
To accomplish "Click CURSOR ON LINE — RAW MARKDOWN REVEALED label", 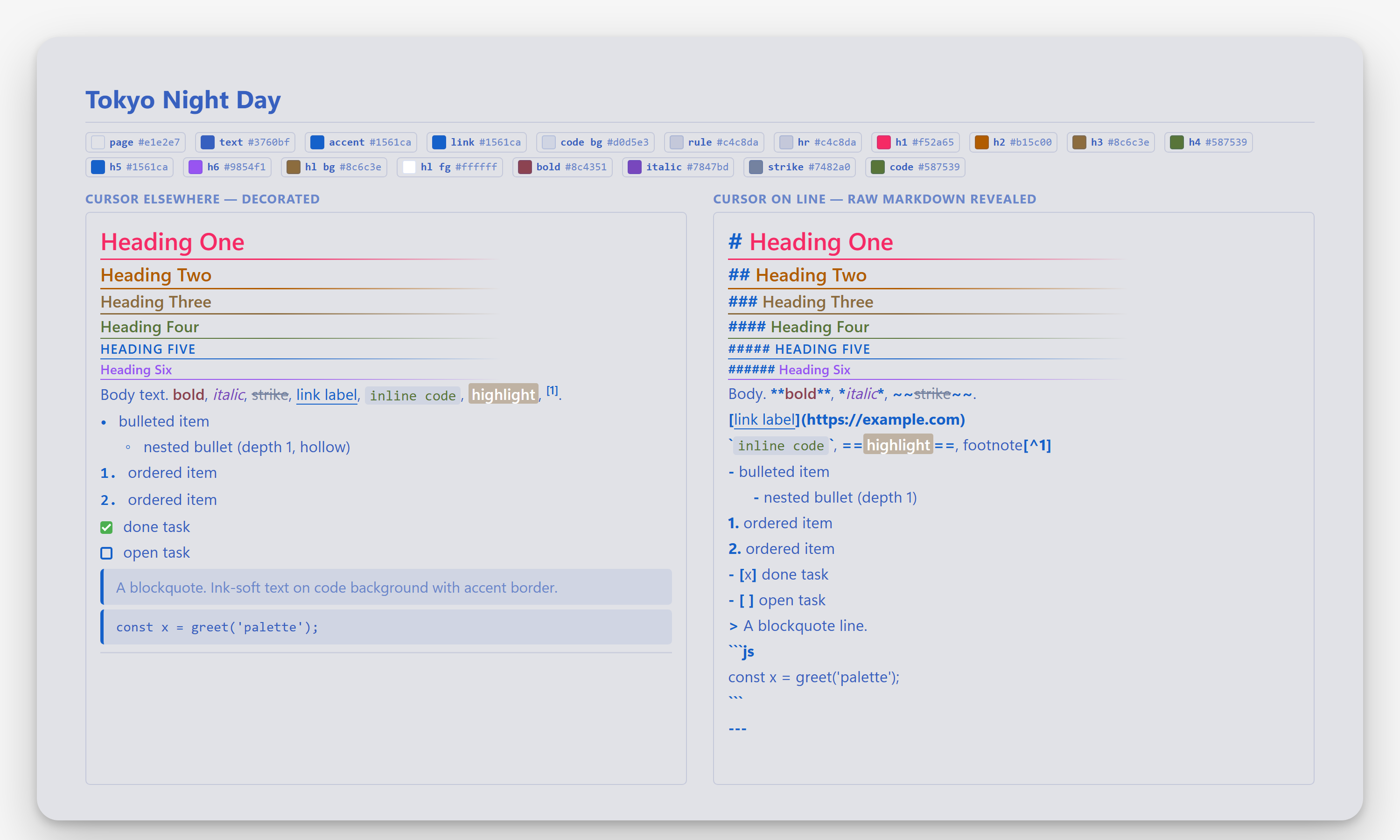I will (x=875, y=199).
